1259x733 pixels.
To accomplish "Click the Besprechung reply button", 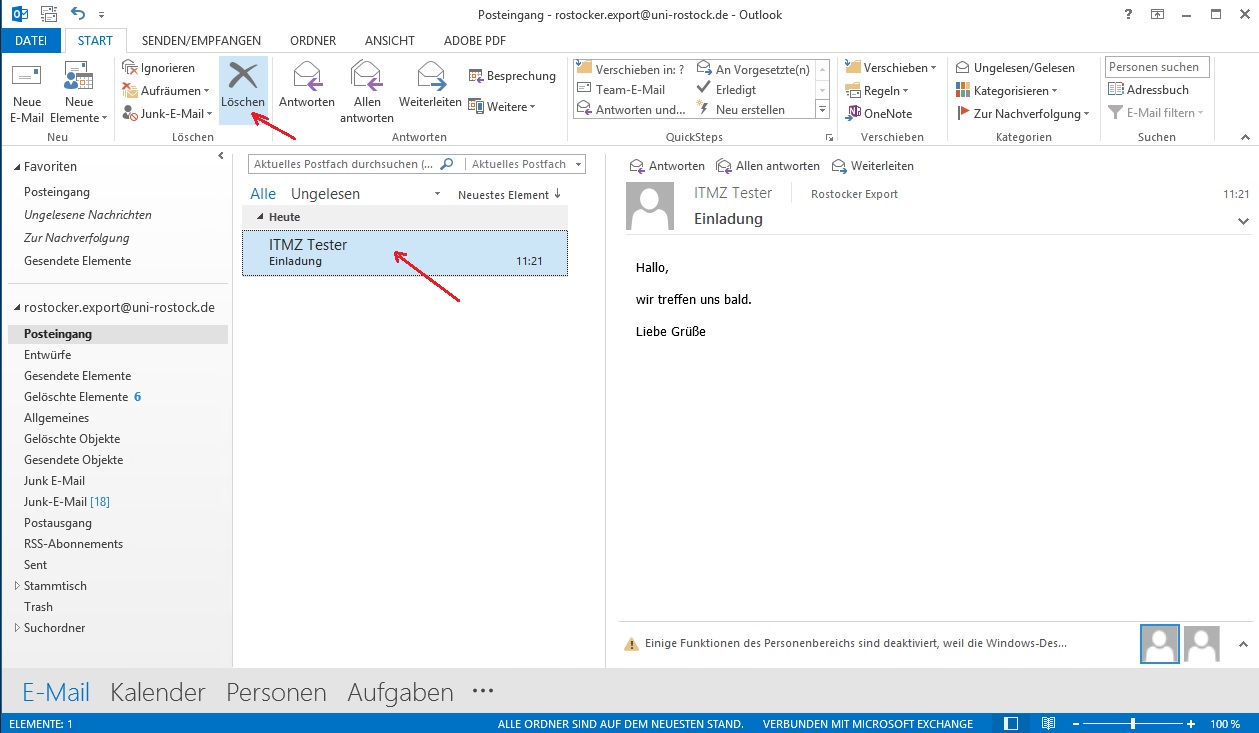I will coord(512,76).
